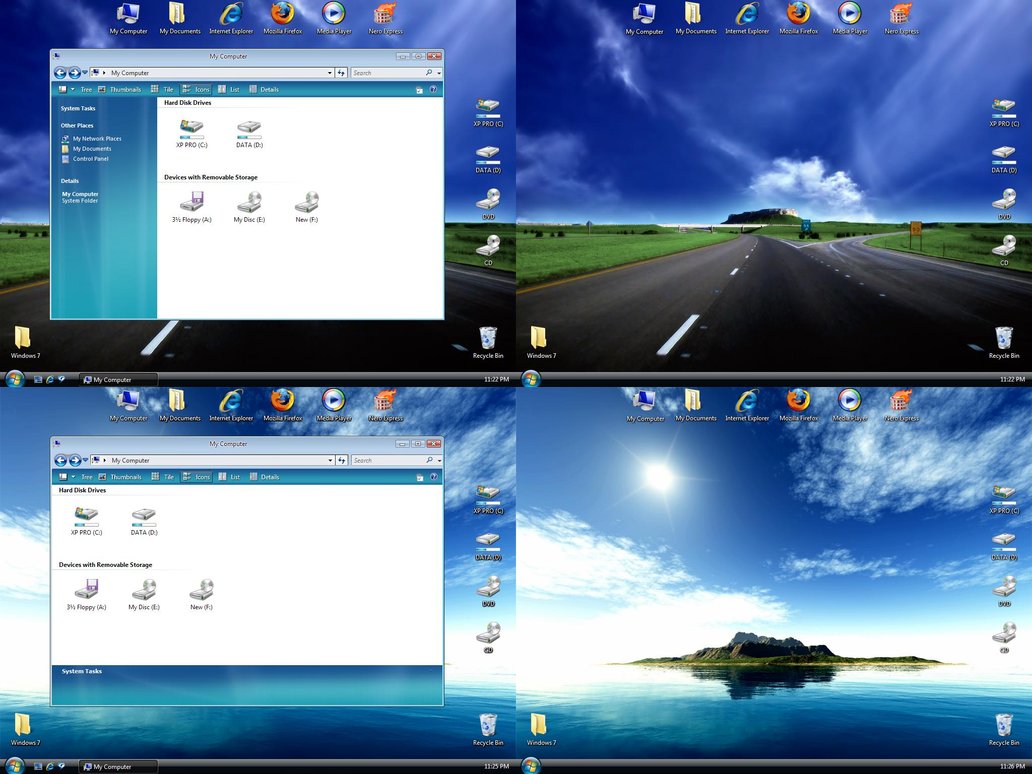The width and height of the screenshot is (1032, 774).
Task: Open search options dropdown in the window without sidebar
Action: click(x=438, y=460)
